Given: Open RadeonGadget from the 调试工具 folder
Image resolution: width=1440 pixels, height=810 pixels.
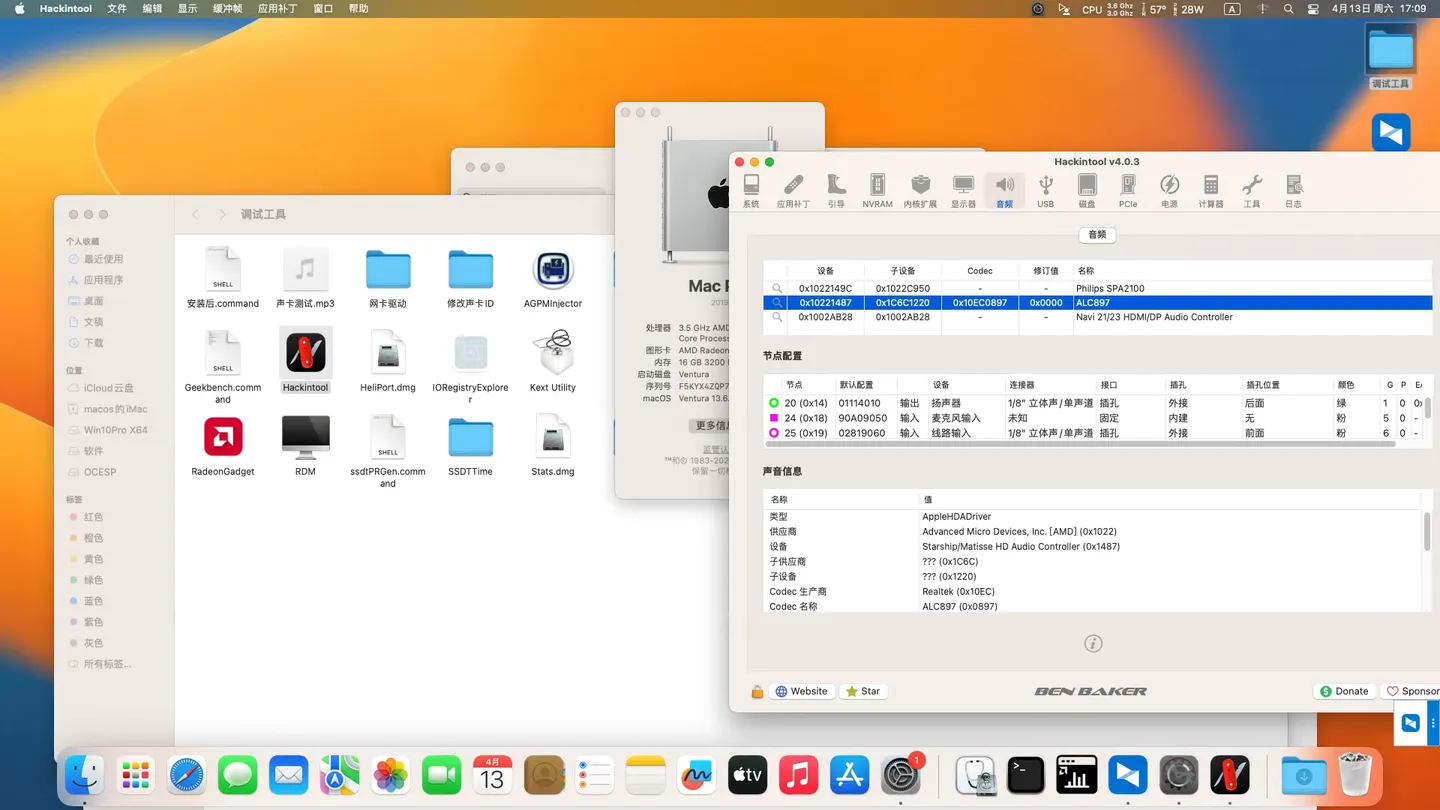Looking at the screenshot, I should point(222,438).
